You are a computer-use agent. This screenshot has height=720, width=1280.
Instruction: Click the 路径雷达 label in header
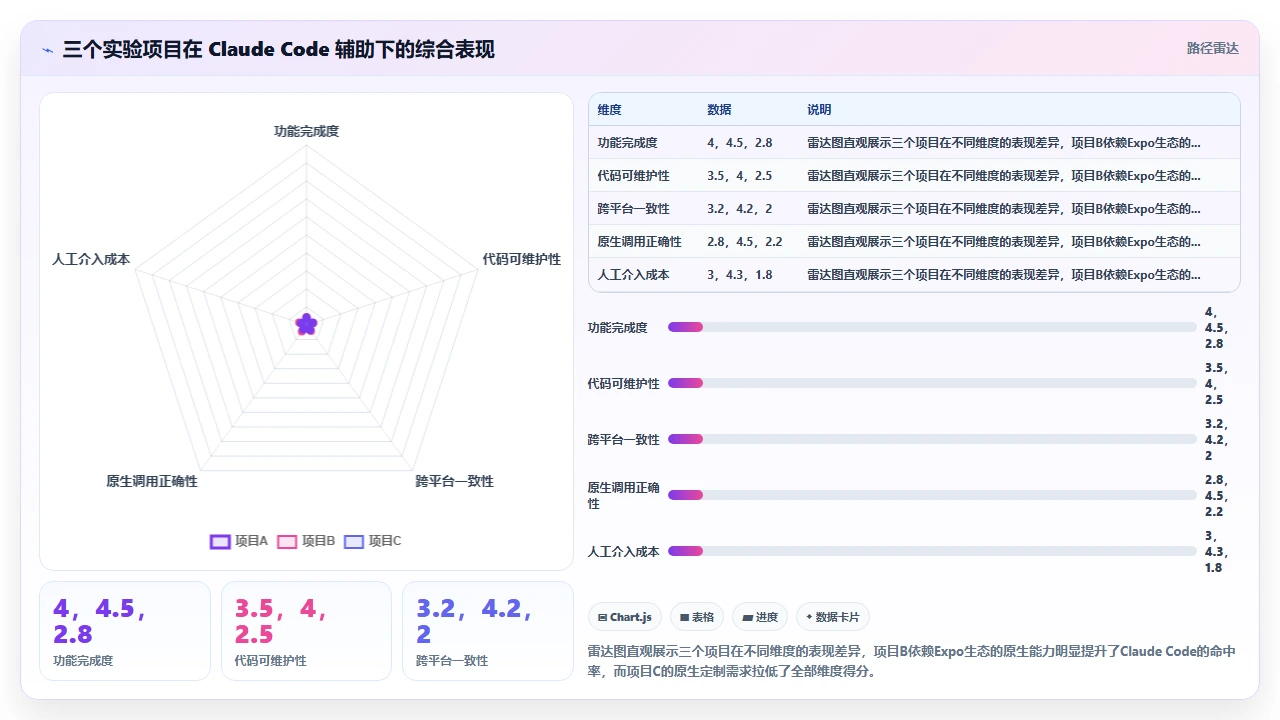(x=1213, y=48)
